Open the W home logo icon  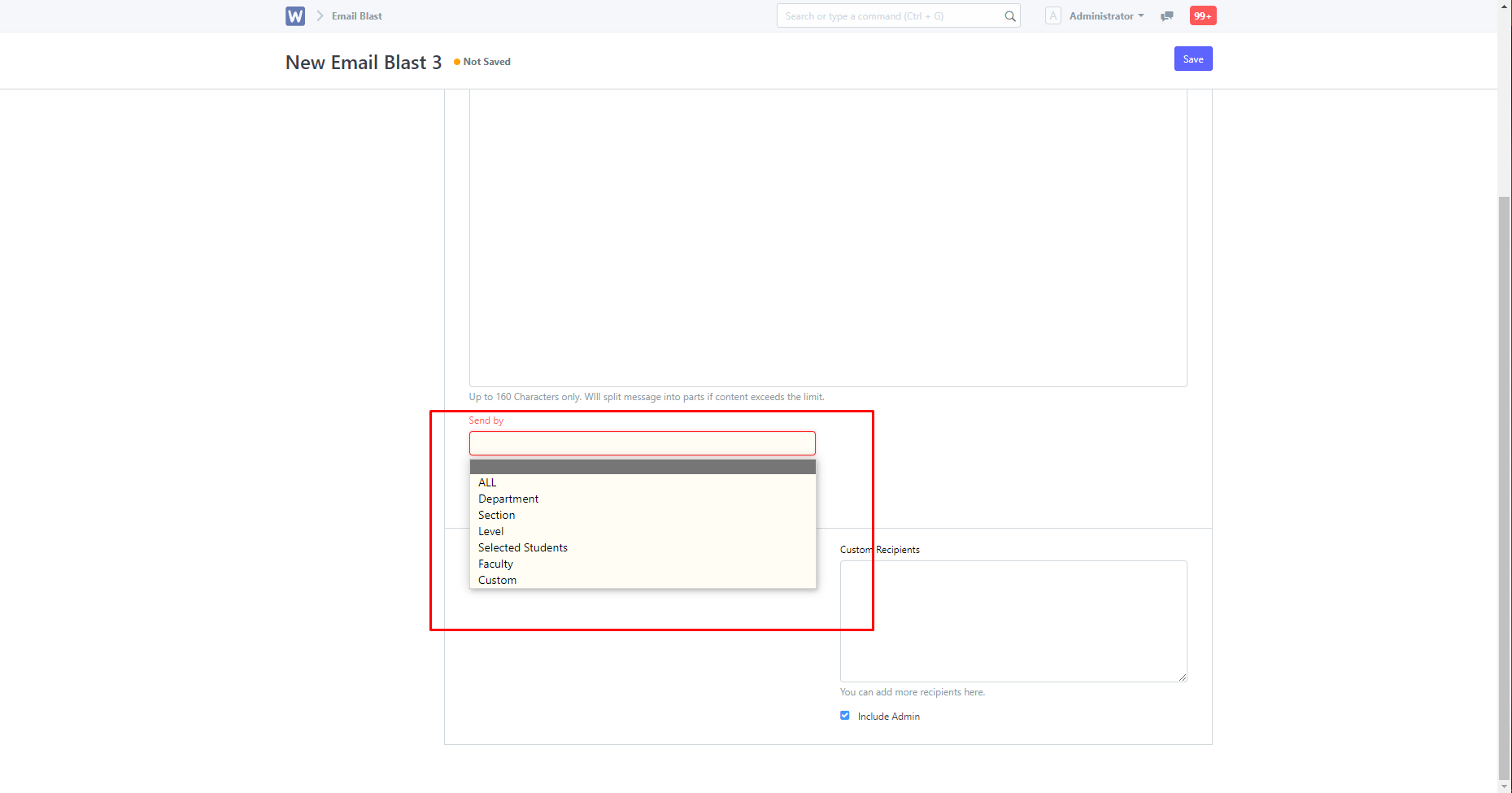295,16
